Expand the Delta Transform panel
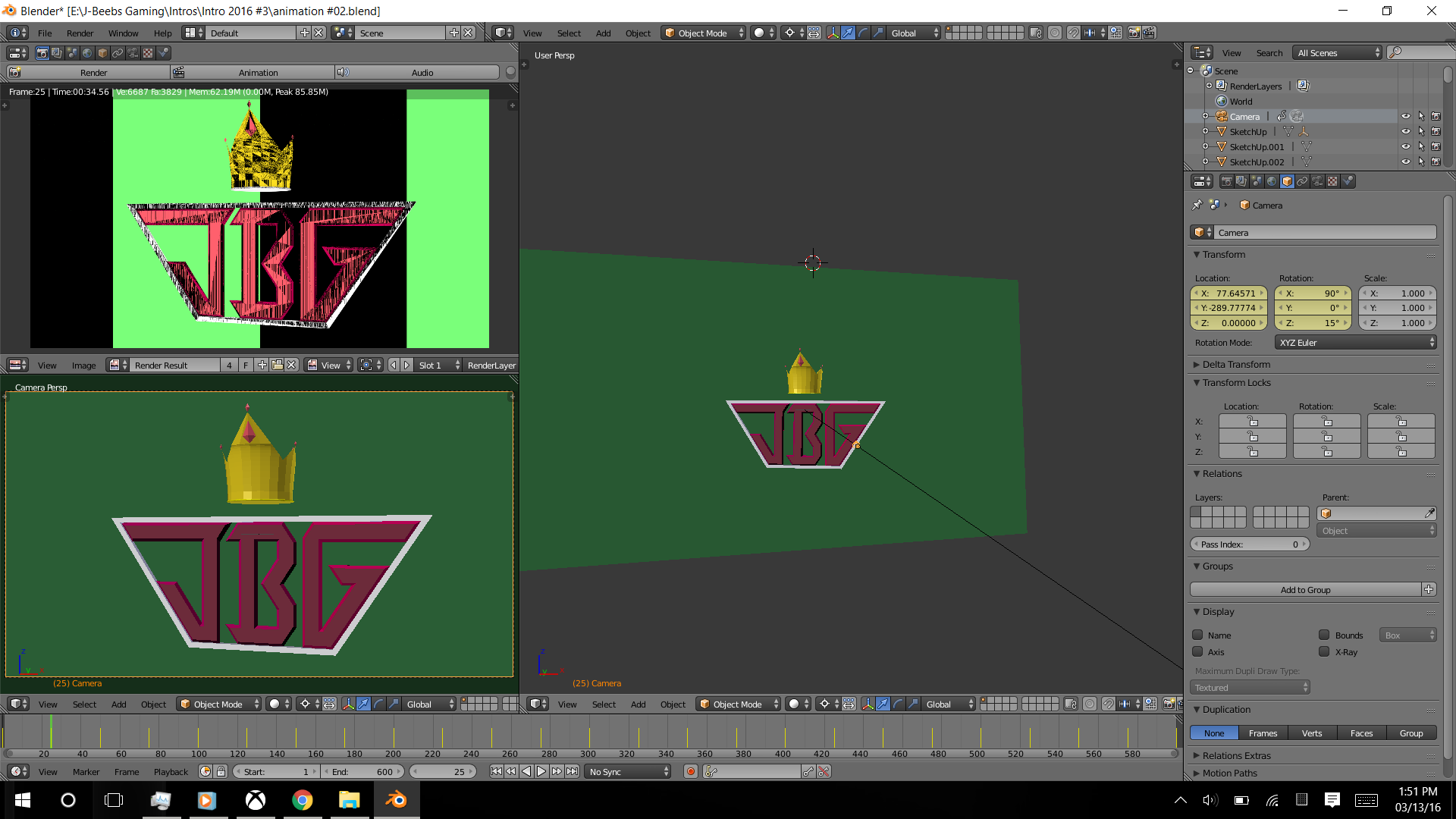Screen dimensions: 1456x819 click(1235, 364)
